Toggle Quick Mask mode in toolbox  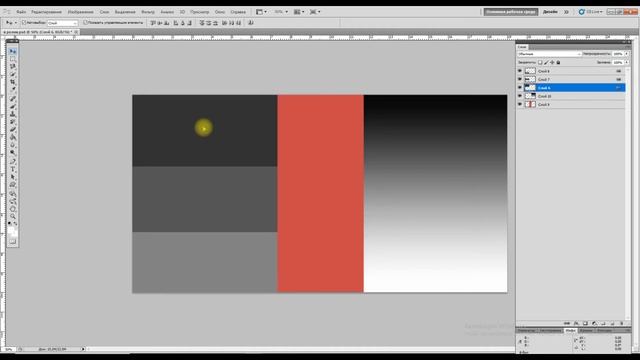point(13,242)
